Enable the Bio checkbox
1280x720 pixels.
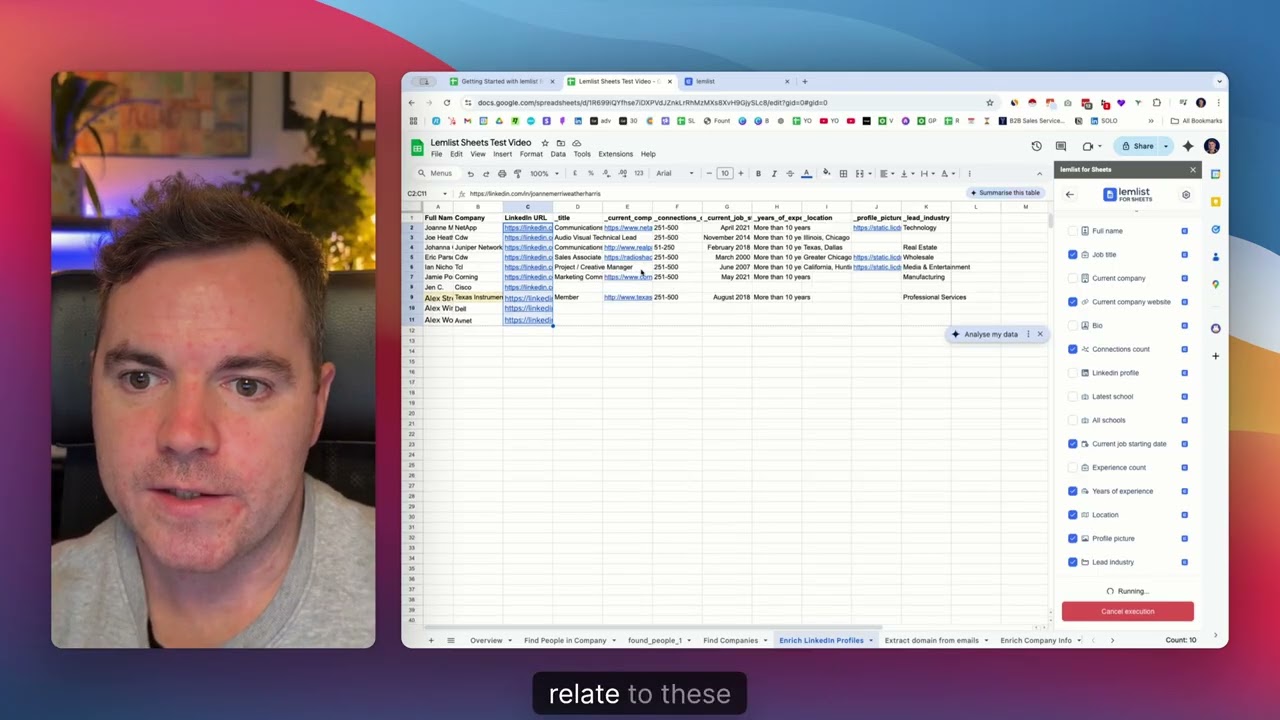1073,326
